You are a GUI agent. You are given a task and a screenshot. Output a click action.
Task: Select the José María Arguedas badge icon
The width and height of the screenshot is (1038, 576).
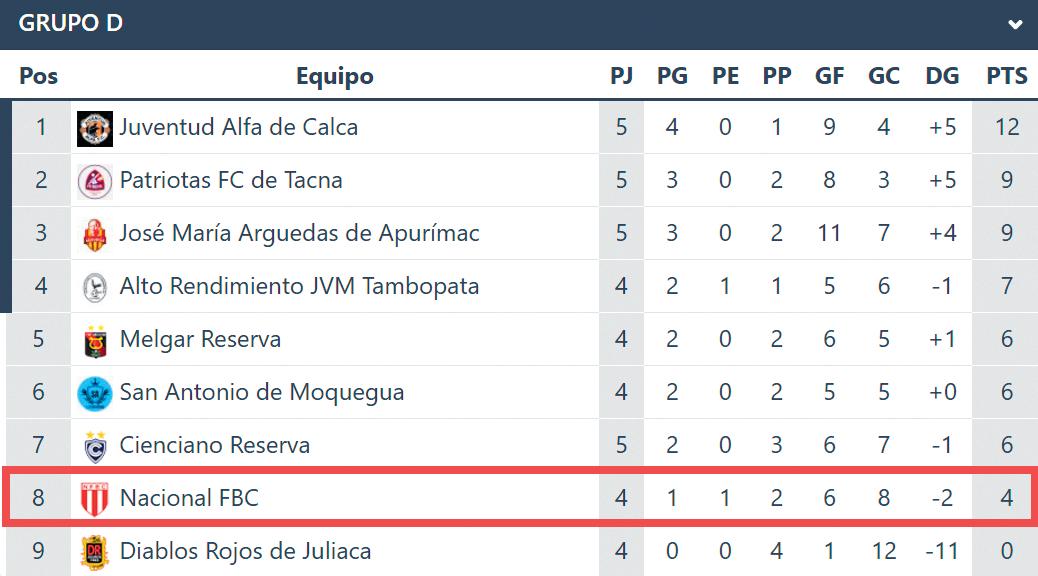(x=95, y=235)
